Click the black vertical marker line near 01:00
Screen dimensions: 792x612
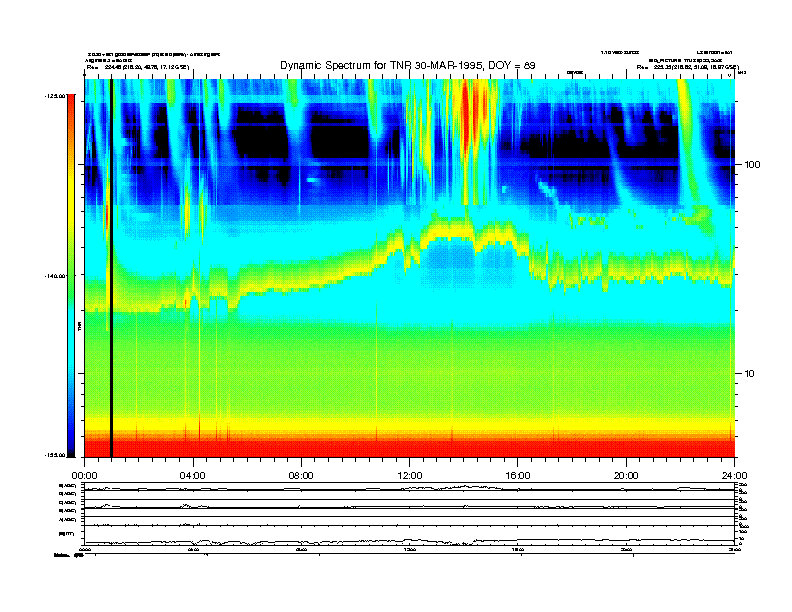pyautogui.click(x=111, y=268)
